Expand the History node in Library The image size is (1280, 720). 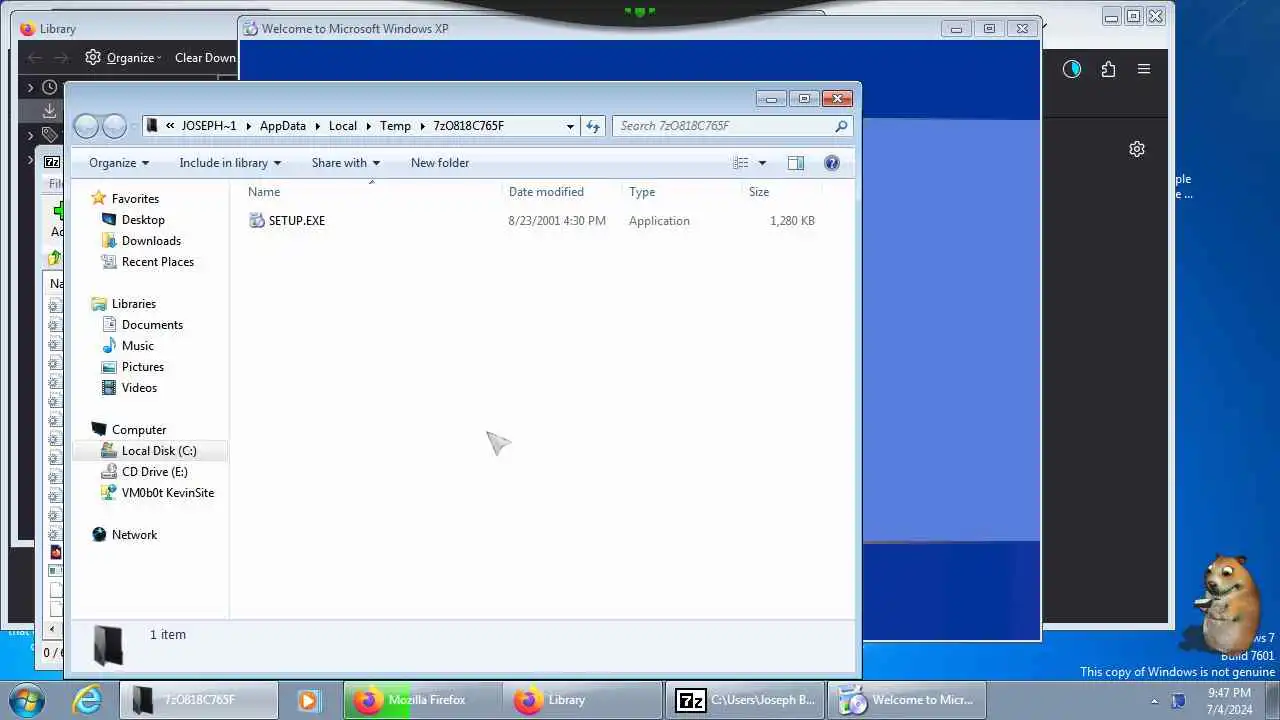point(30,87)
